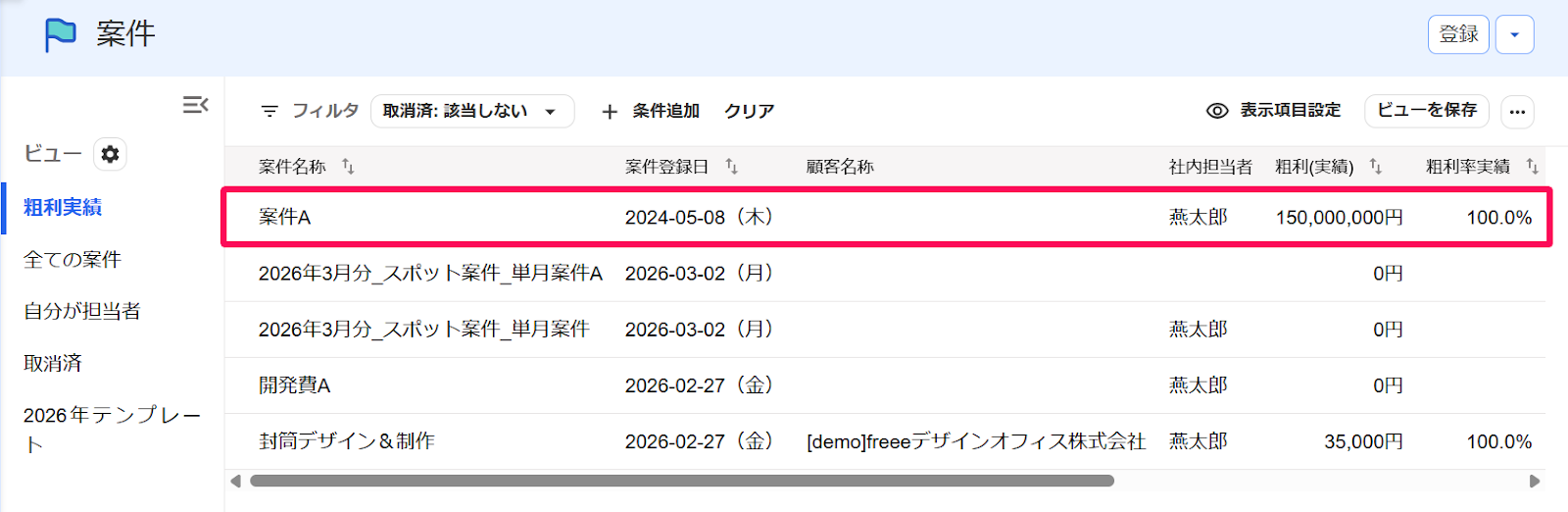Open the 封筒デザイン＆制作 row

886,441
